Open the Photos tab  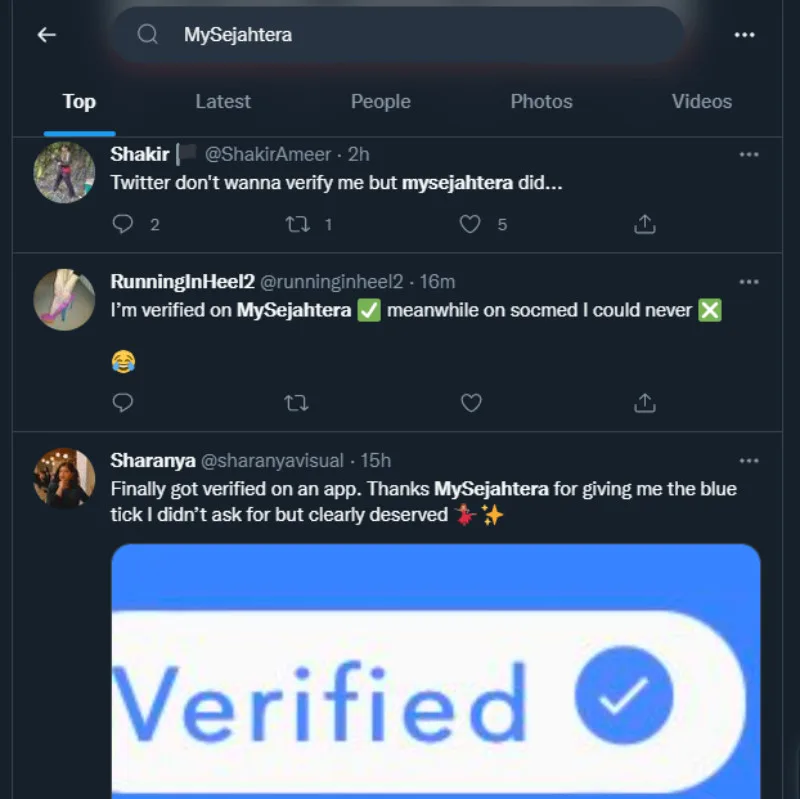click(x=541, y=102)
